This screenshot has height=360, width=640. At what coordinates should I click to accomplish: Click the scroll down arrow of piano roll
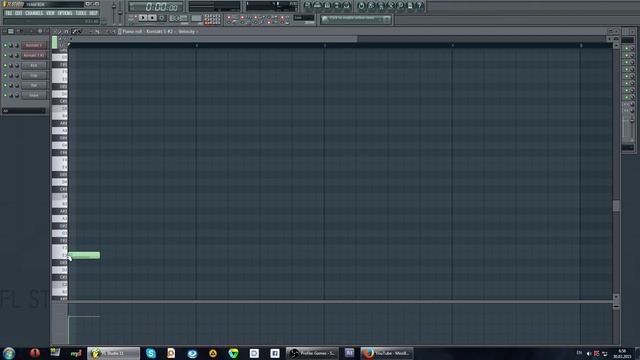(616, 297)
